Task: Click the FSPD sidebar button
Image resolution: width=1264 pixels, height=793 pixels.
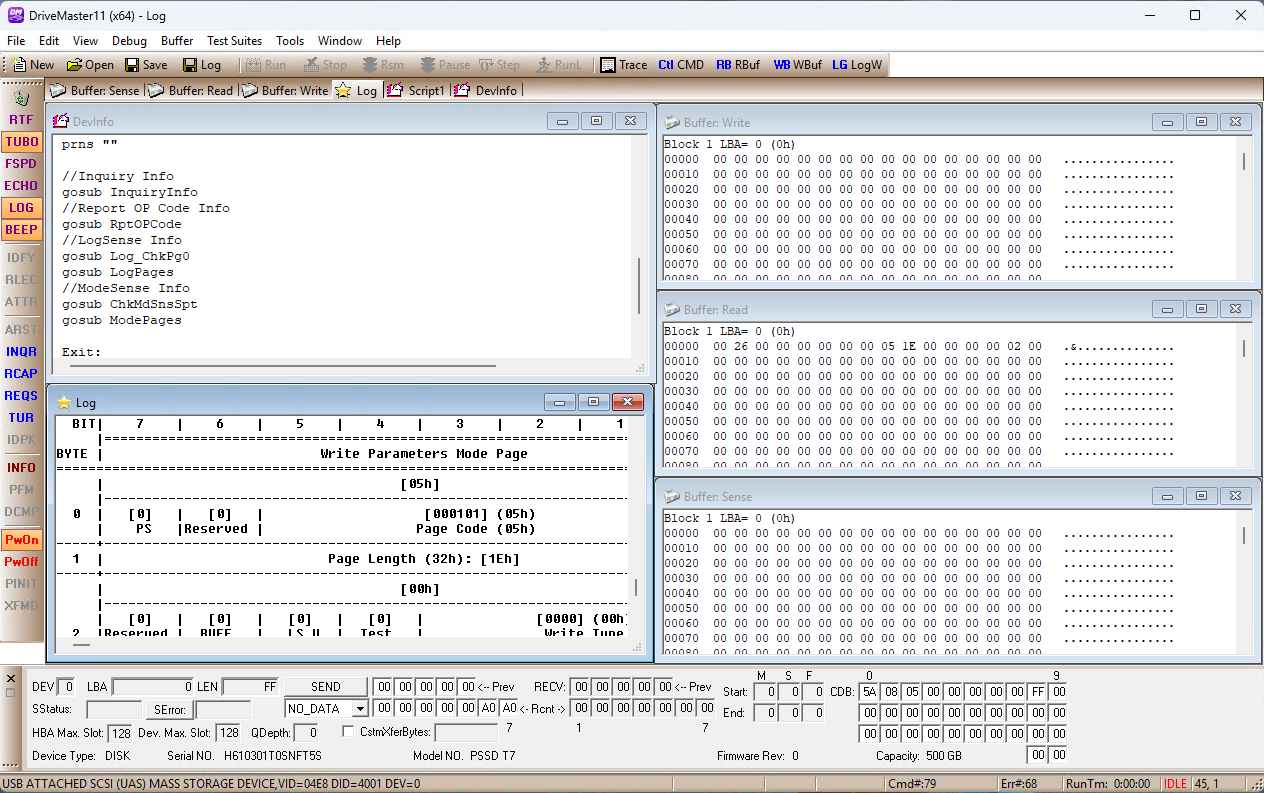Action: [x=21, y=163]
